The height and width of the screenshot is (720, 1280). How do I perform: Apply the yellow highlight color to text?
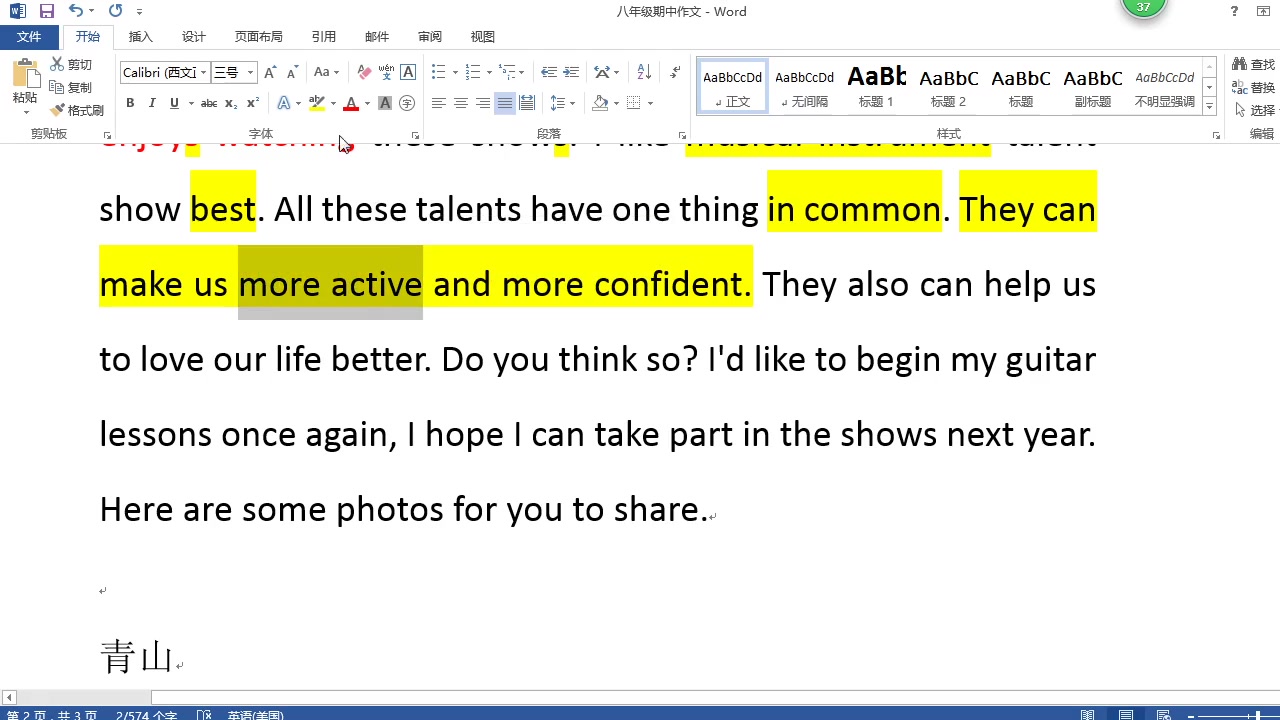click(317, 103)
